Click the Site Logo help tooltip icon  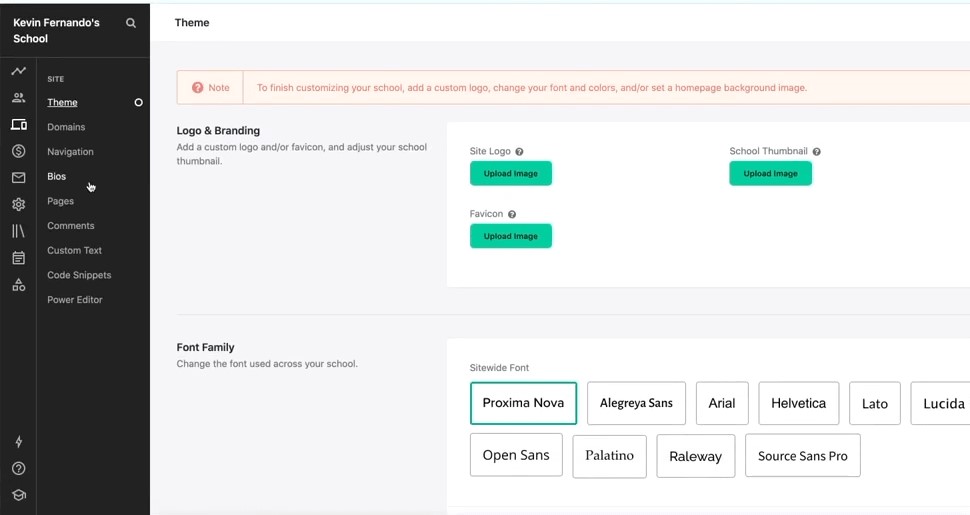pyautogui.click(x=519, y=152)
